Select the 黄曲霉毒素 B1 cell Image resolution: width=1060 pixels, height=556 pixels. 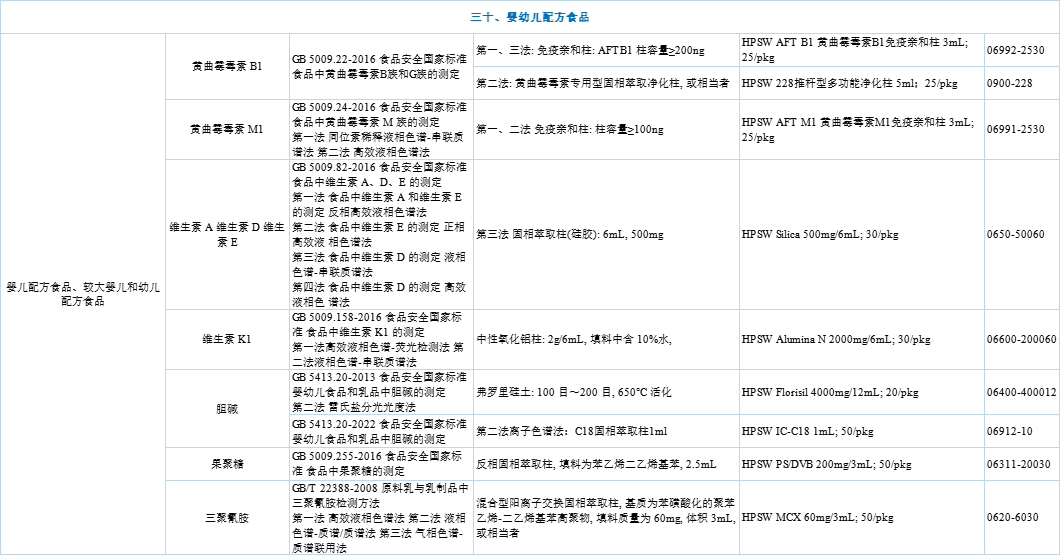[x=227, y=66]
